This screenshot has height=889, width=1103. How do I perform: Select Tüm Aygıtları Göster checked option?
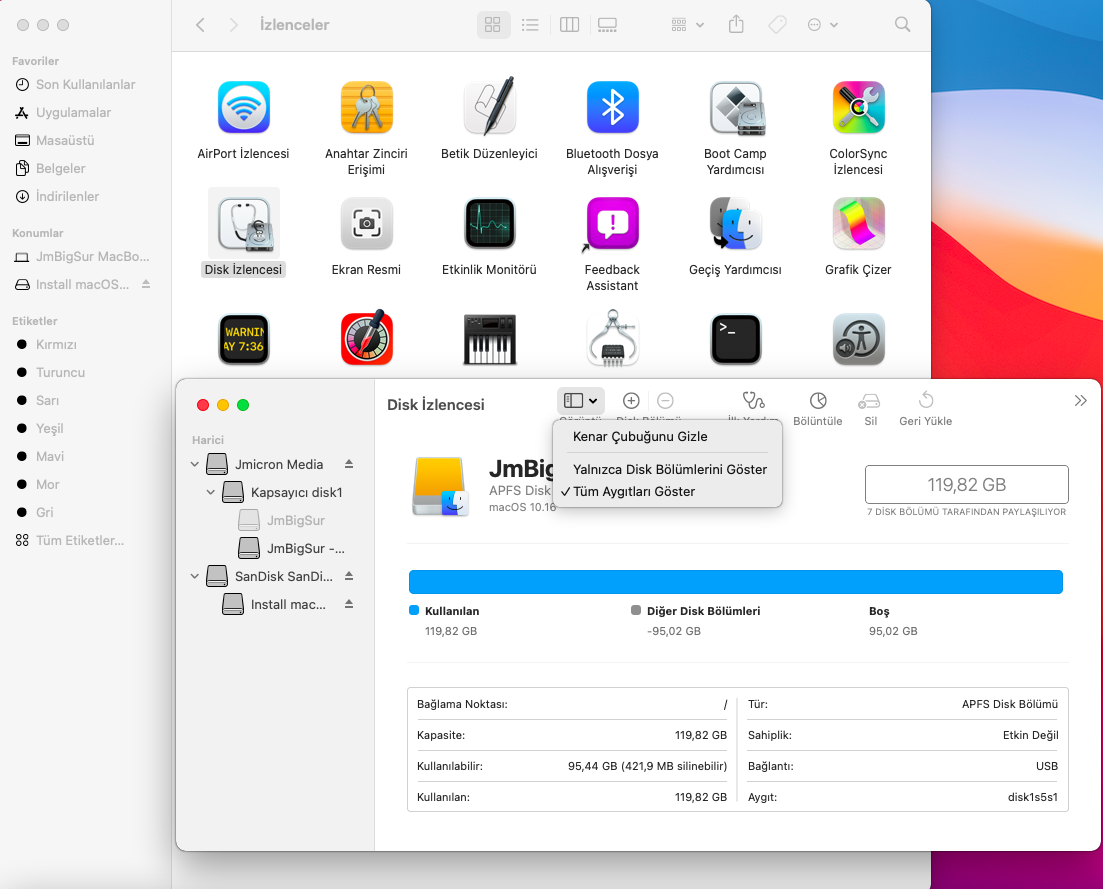coord(633,491)
